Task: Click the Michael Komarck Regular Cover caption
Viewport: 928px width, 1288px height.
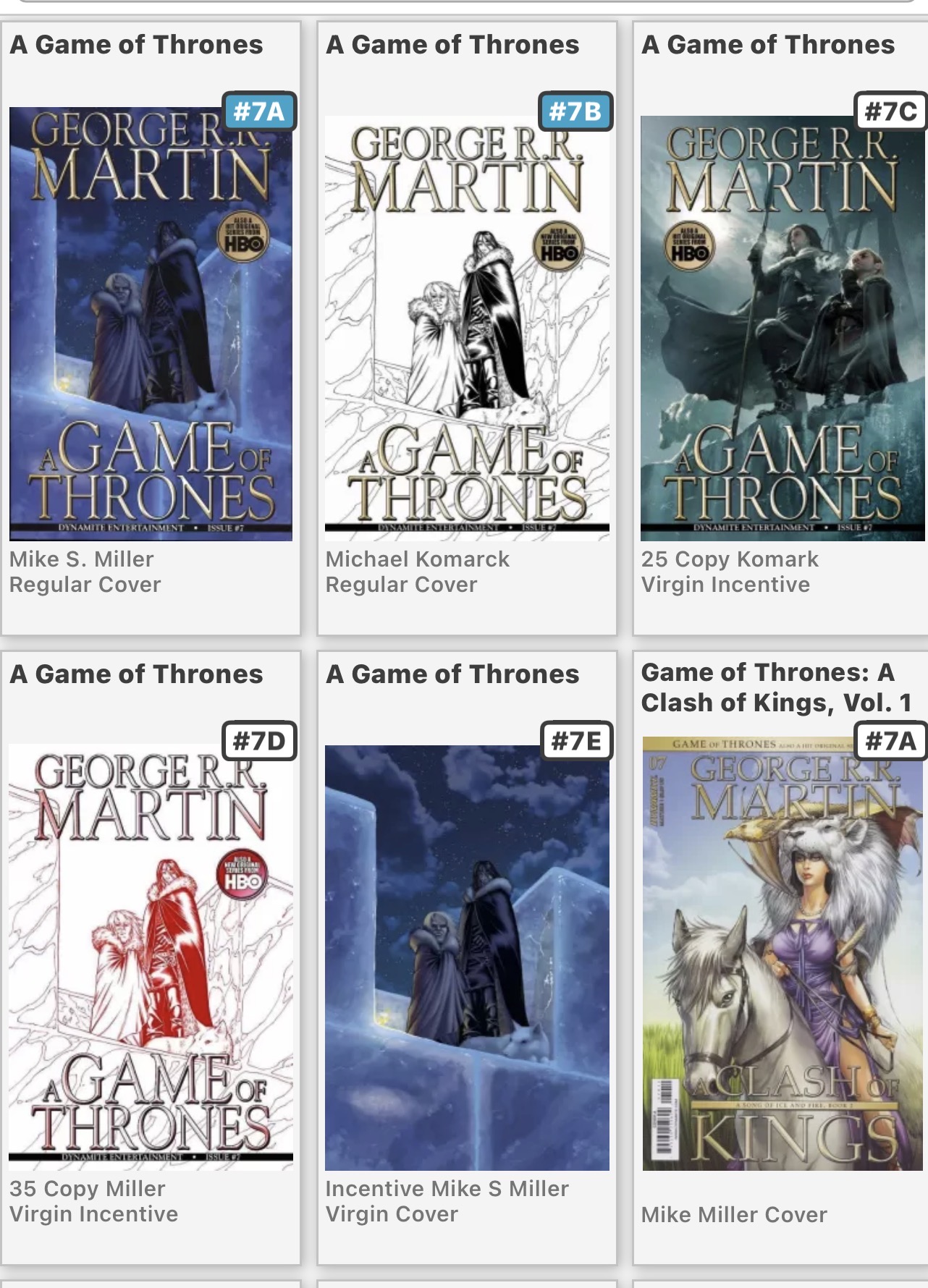Action: point(418,572)
